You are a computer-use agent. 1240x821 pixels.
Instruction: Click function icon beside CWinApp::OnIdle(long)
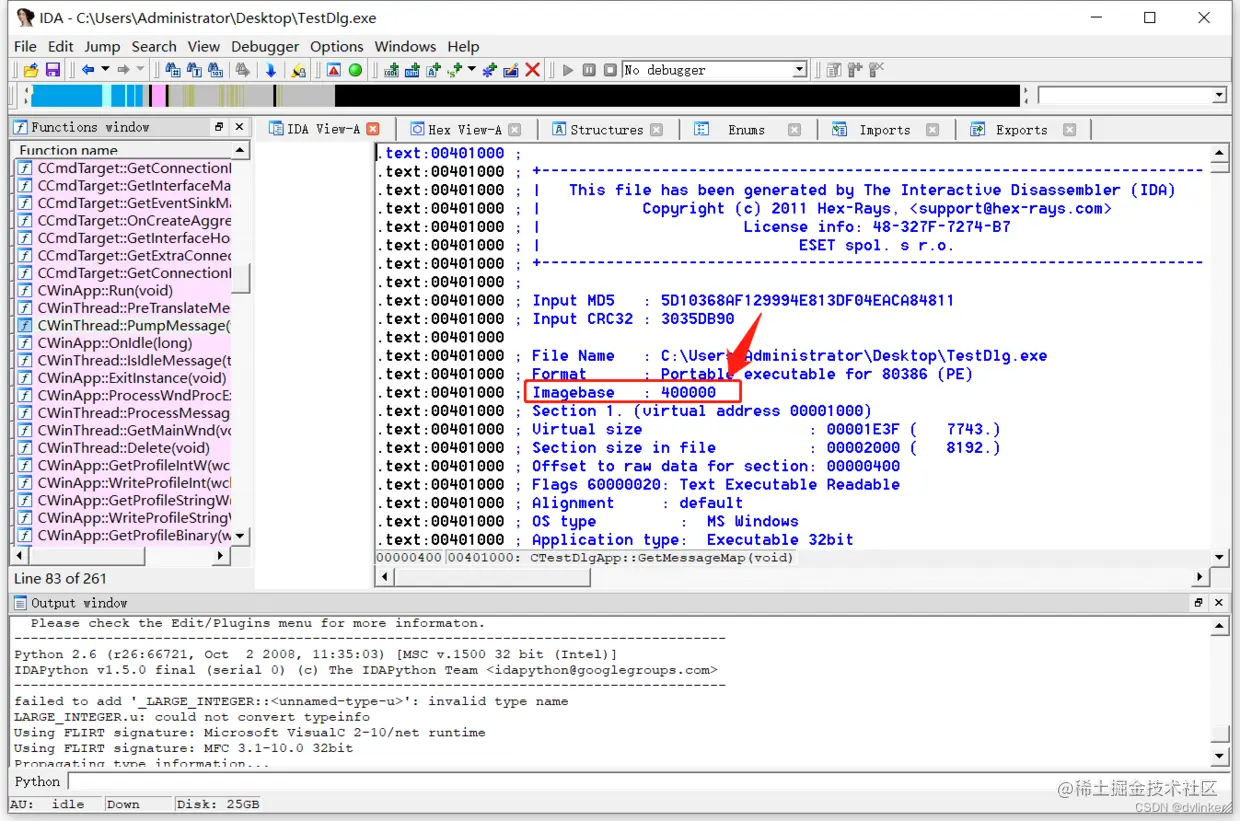tap(25, 343)
